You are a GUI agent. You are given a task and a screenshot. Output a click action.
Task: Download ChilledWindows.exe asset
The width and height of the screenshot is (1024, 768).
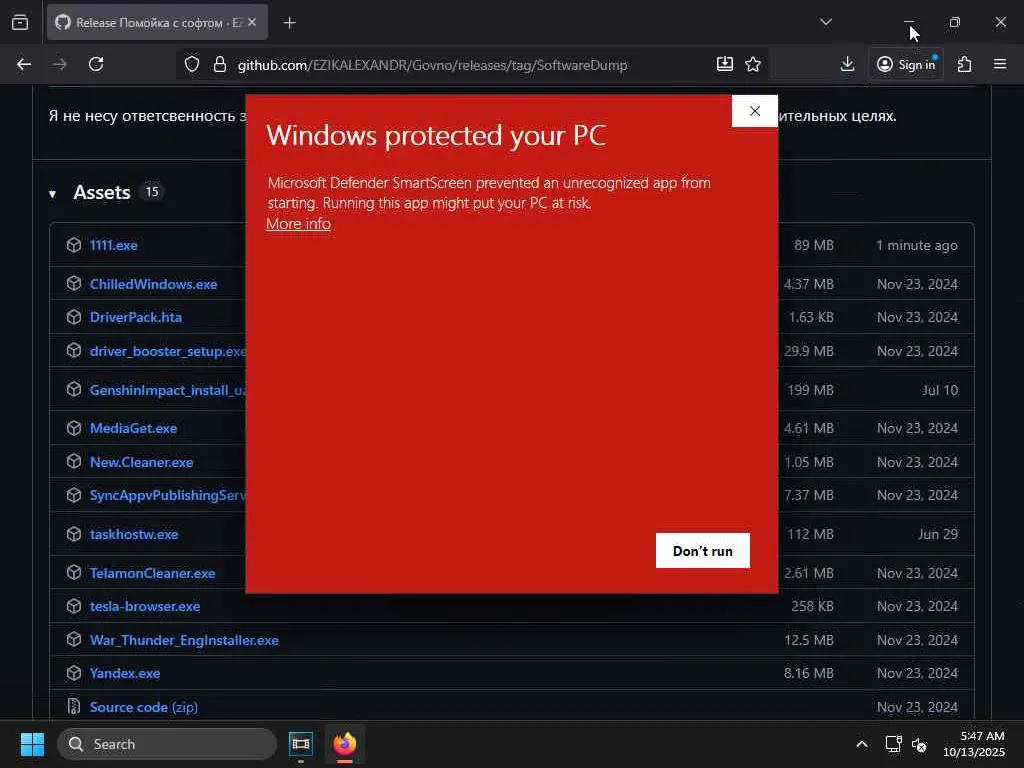point(153,284)
